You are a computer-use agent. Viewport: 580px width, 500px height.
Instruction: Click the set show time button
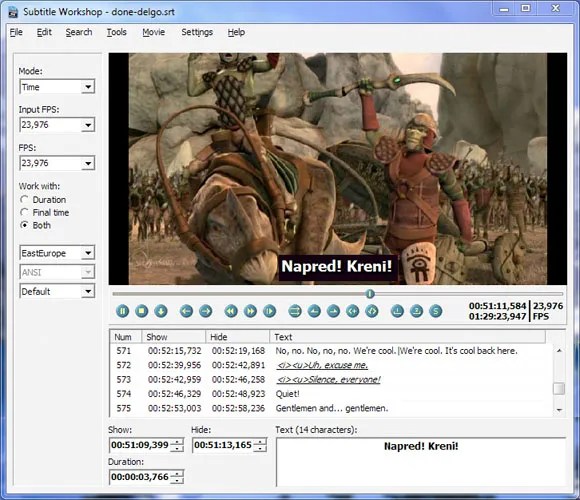[314, 311]
